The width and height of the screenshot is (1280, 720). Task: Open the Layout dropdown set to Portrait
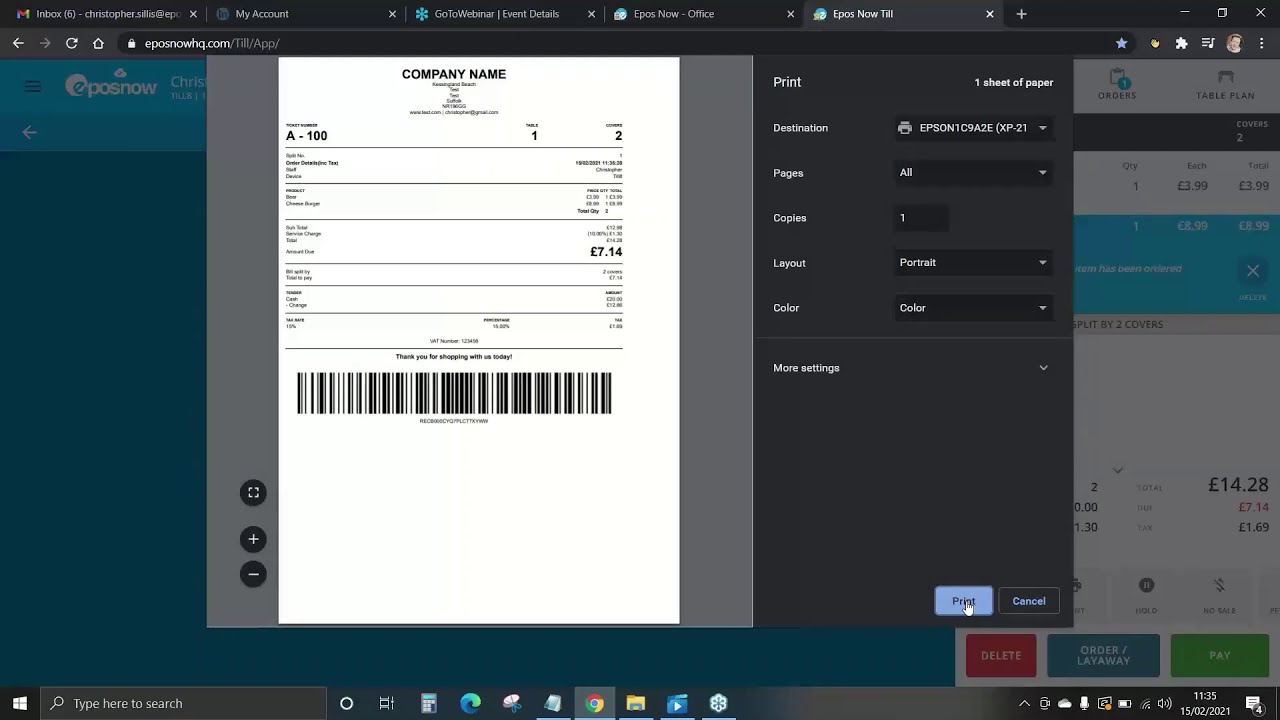pos(973,263)
